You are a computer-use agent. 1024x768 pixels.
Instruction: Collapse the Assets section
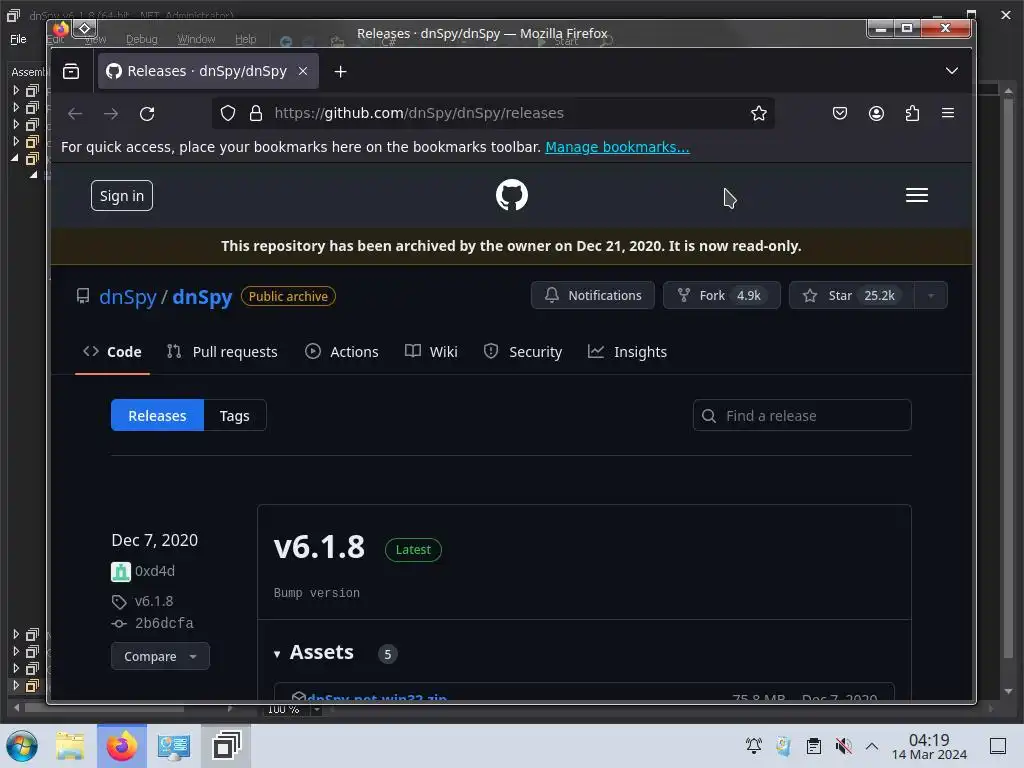pos(314,652)
